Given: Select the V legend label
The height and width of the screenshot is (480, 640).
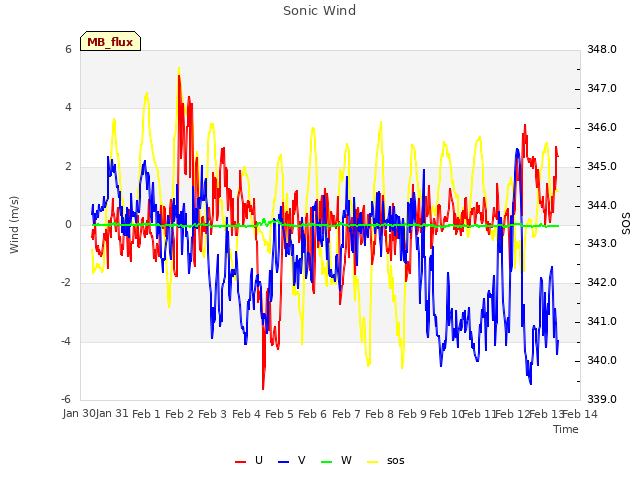Looking at the screenshot, I should pos(302,460).
